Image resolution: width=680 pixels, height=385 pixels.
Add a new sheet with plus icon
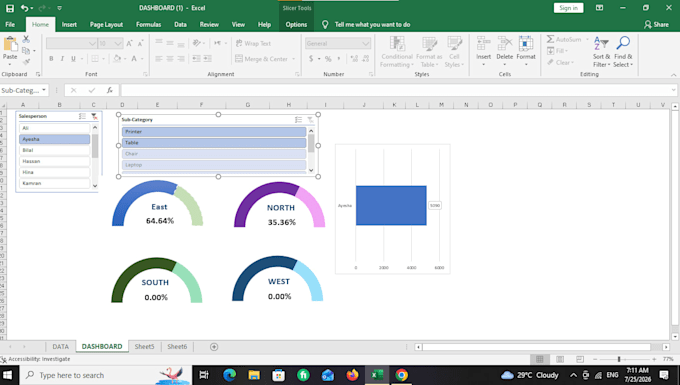(x=214, y=347)
